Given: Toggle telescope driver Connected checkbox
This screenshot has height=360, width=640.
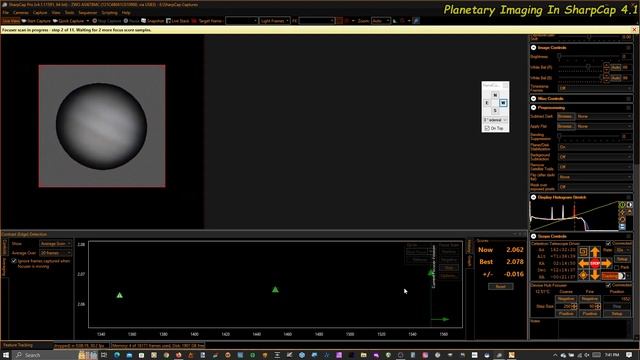Looking at the screenshot, I should click(x=608, y=243).
